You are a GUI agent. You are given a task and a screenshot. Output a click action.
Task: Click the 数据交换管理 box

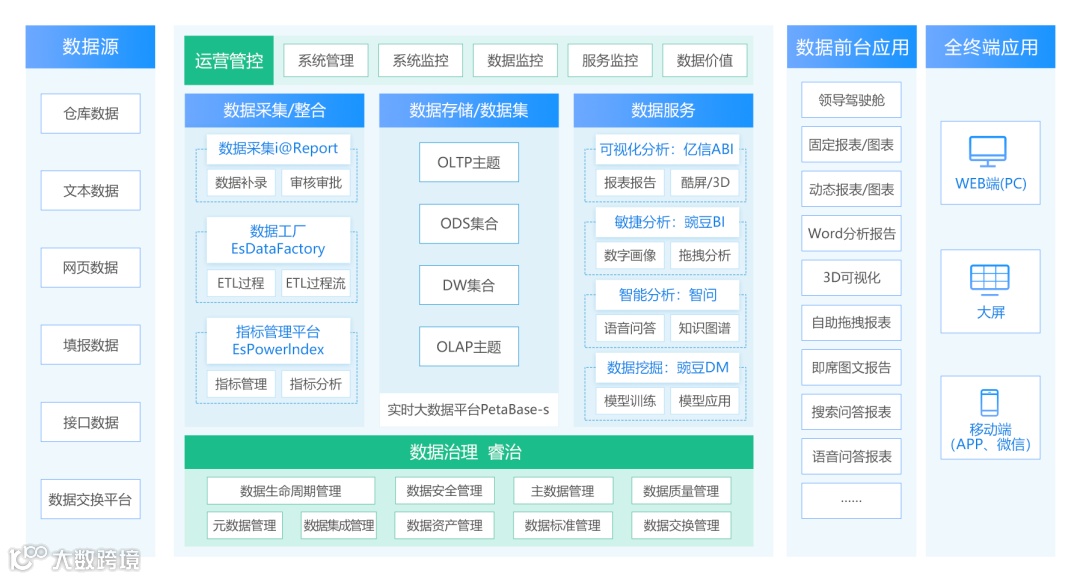[x=681, y=525]
